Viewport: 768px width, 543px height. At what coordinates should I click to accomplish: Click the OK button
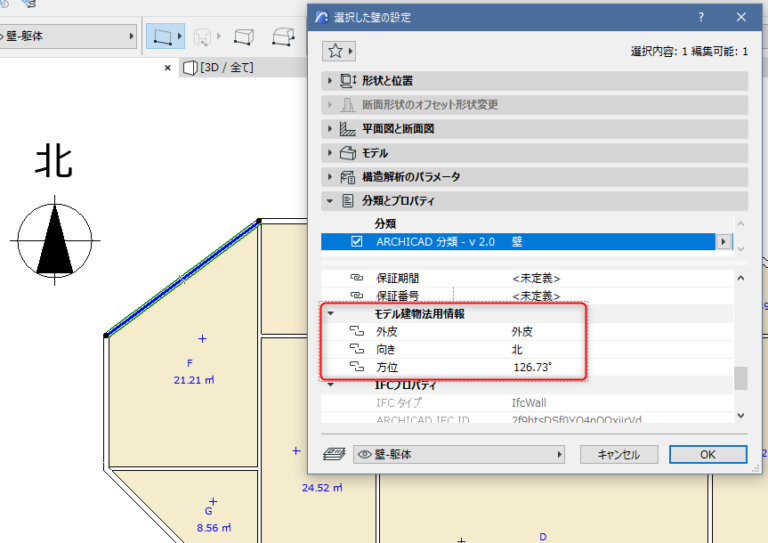pos(708,454)
